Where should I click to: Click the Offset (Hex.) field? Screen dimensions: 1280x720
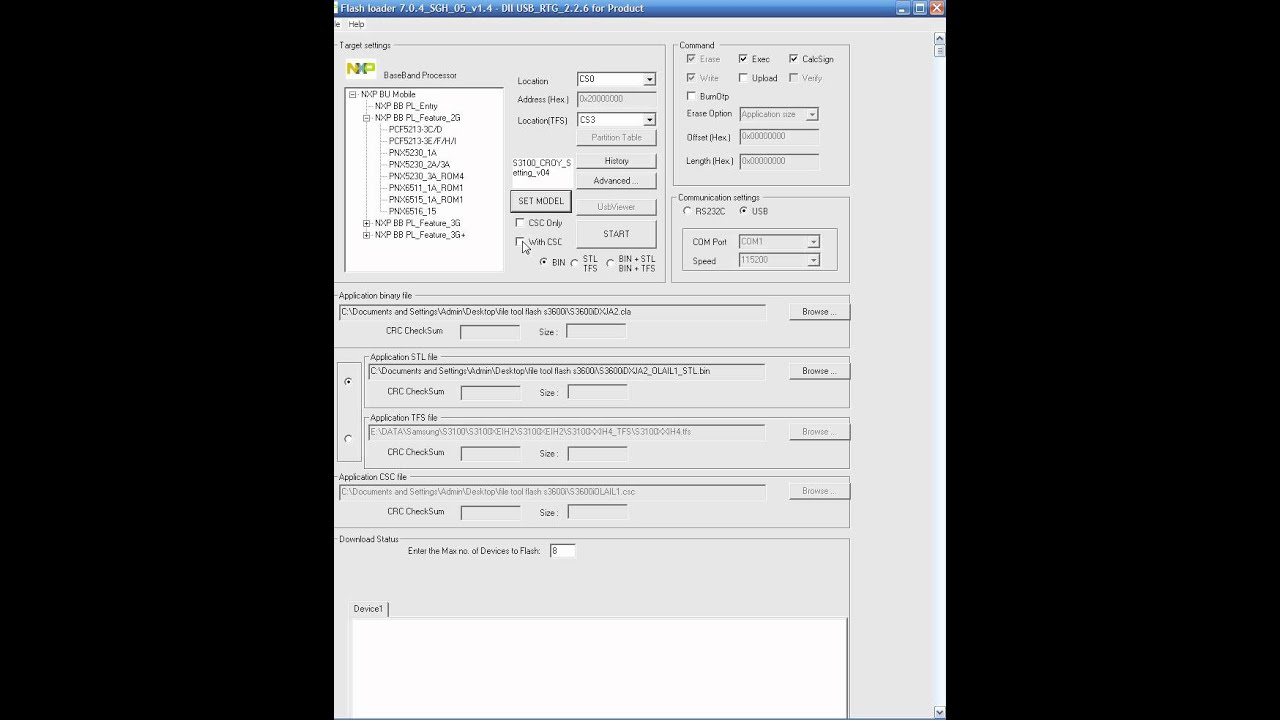pos(779,136)
